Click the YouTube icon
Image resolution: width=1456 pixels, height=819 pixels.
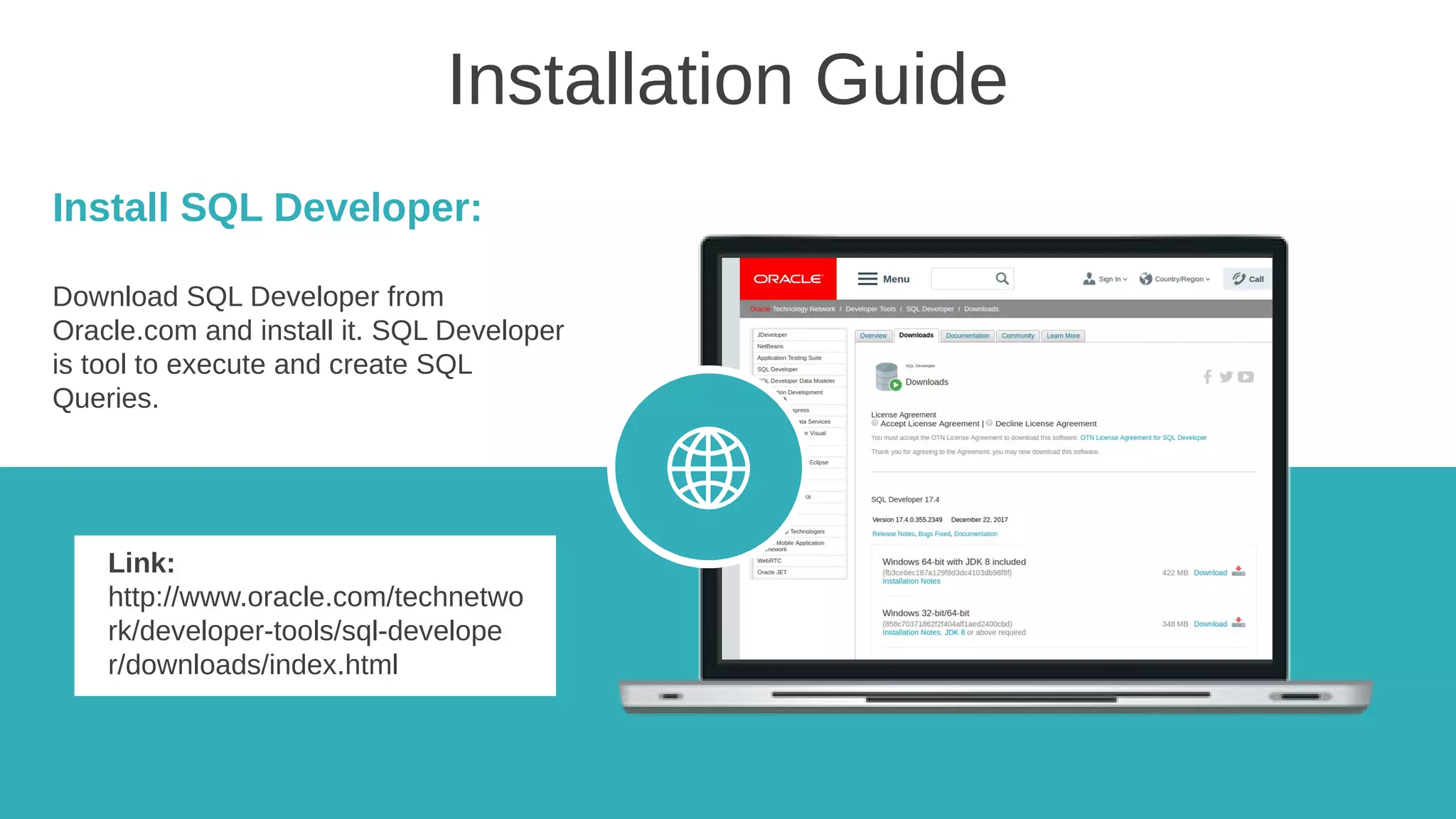pos(1246,377)
